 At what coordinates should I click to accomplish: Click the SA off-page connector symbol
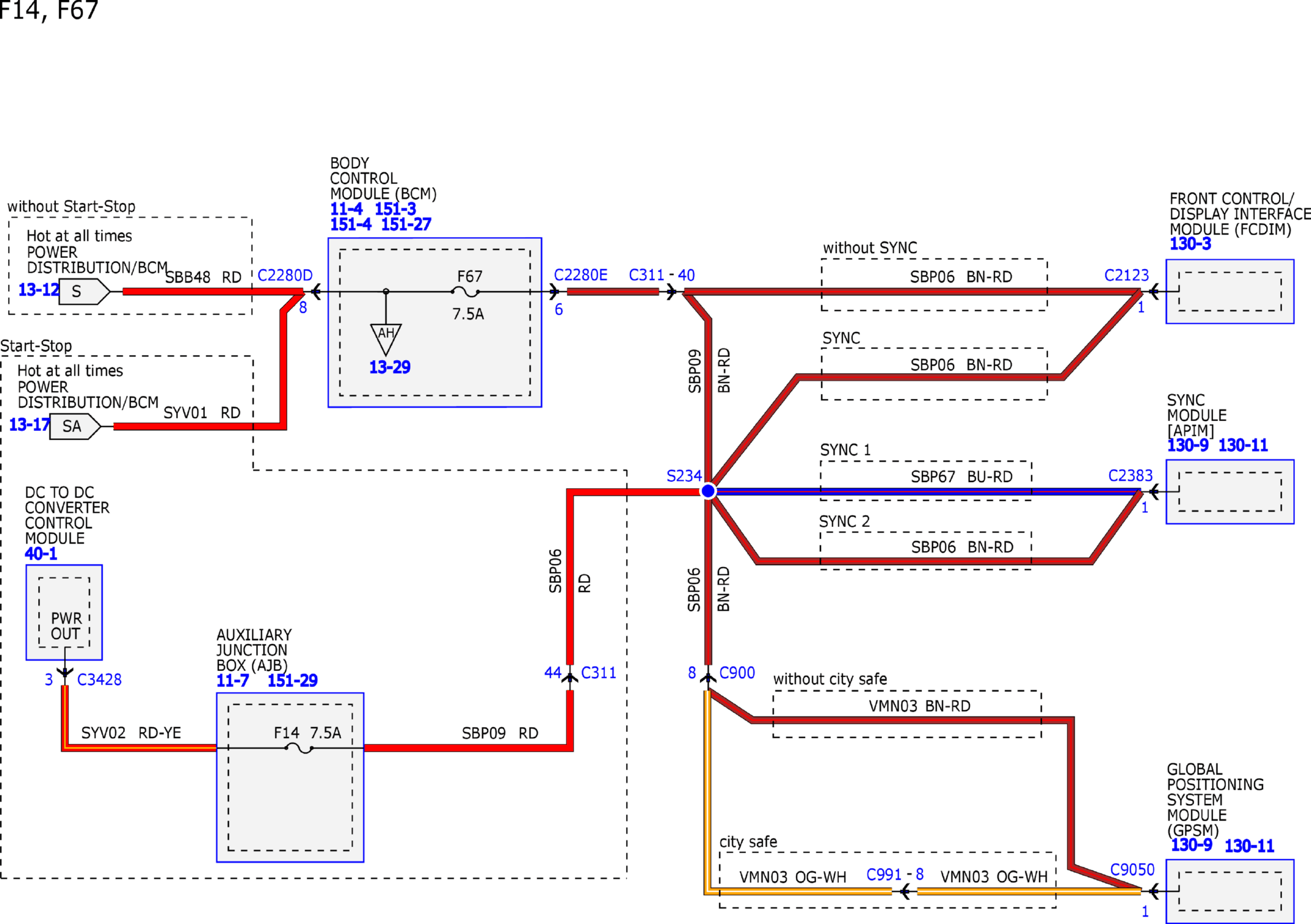[75, 427]
